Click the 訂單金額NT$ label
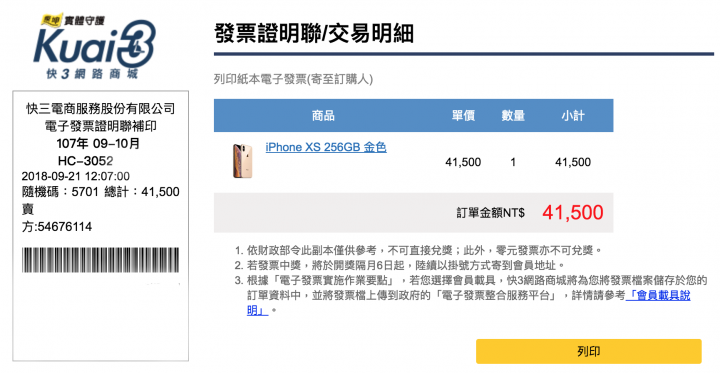Screen dimensions: 720x373 [x=490, y=213]
